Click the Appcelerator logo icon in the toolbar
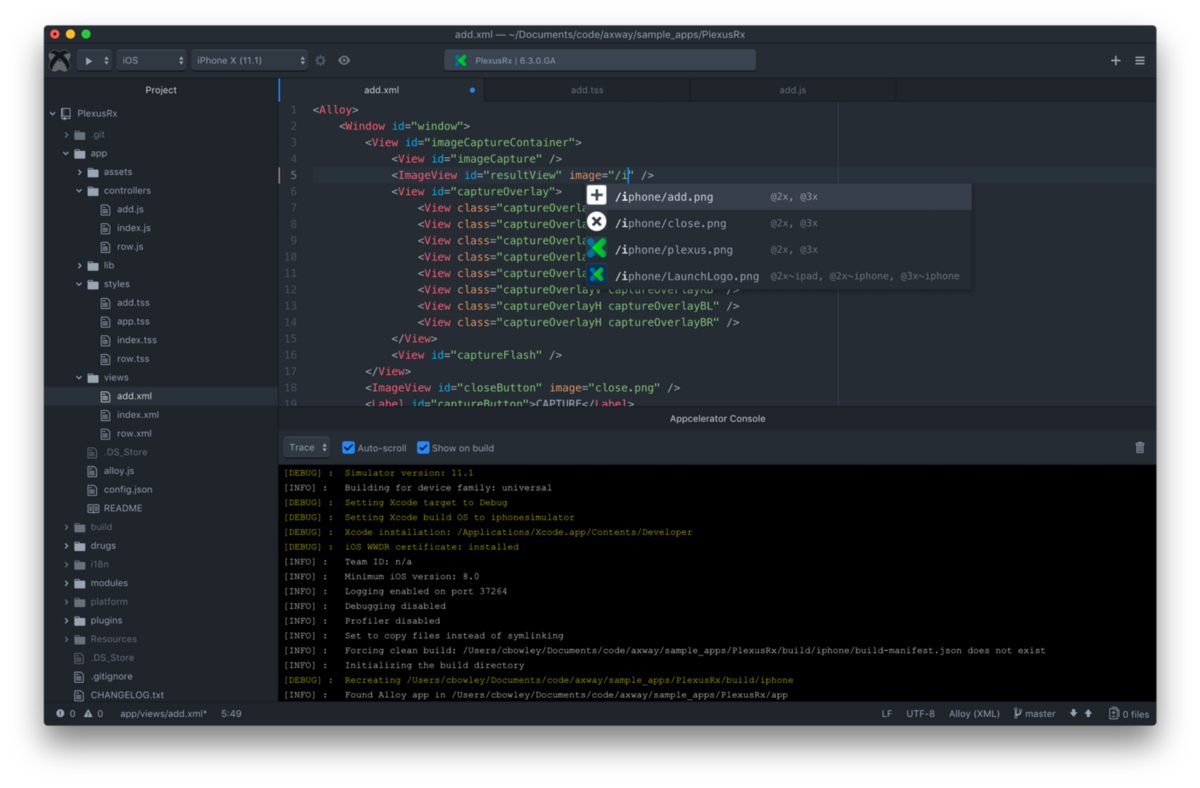 (x=61, y=60)
